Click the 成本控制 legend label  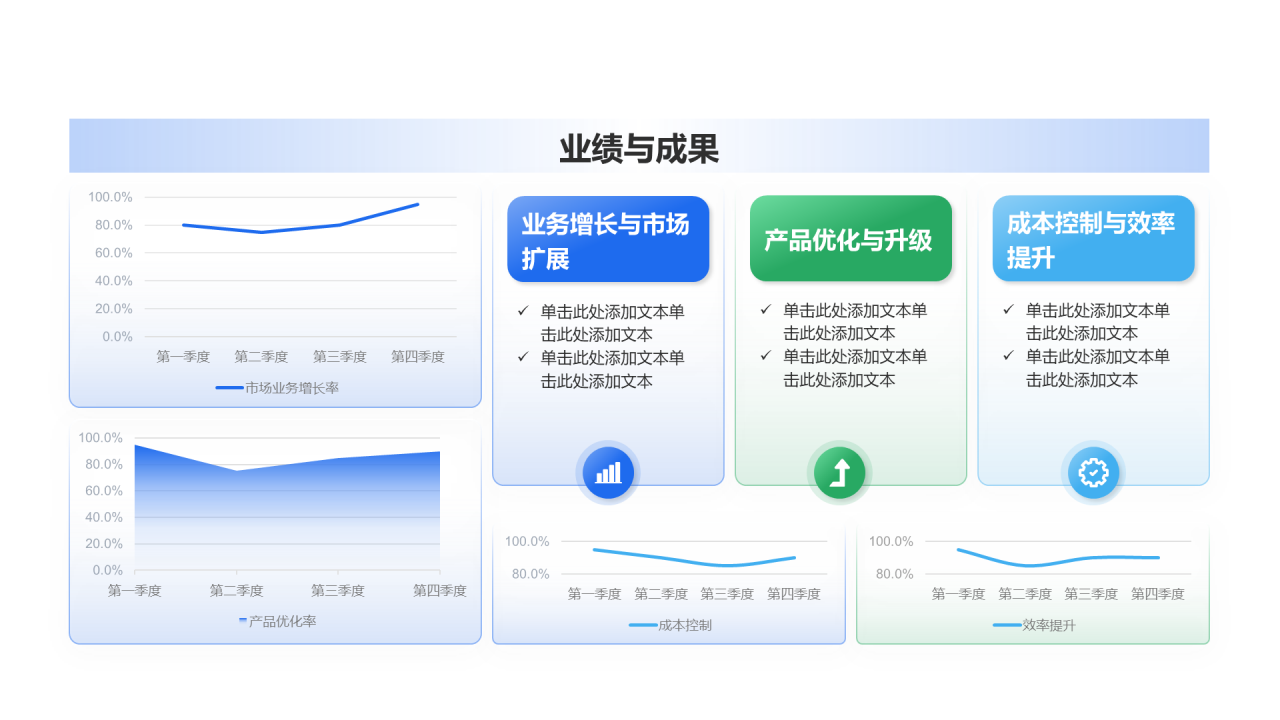(x=685, y=625)
